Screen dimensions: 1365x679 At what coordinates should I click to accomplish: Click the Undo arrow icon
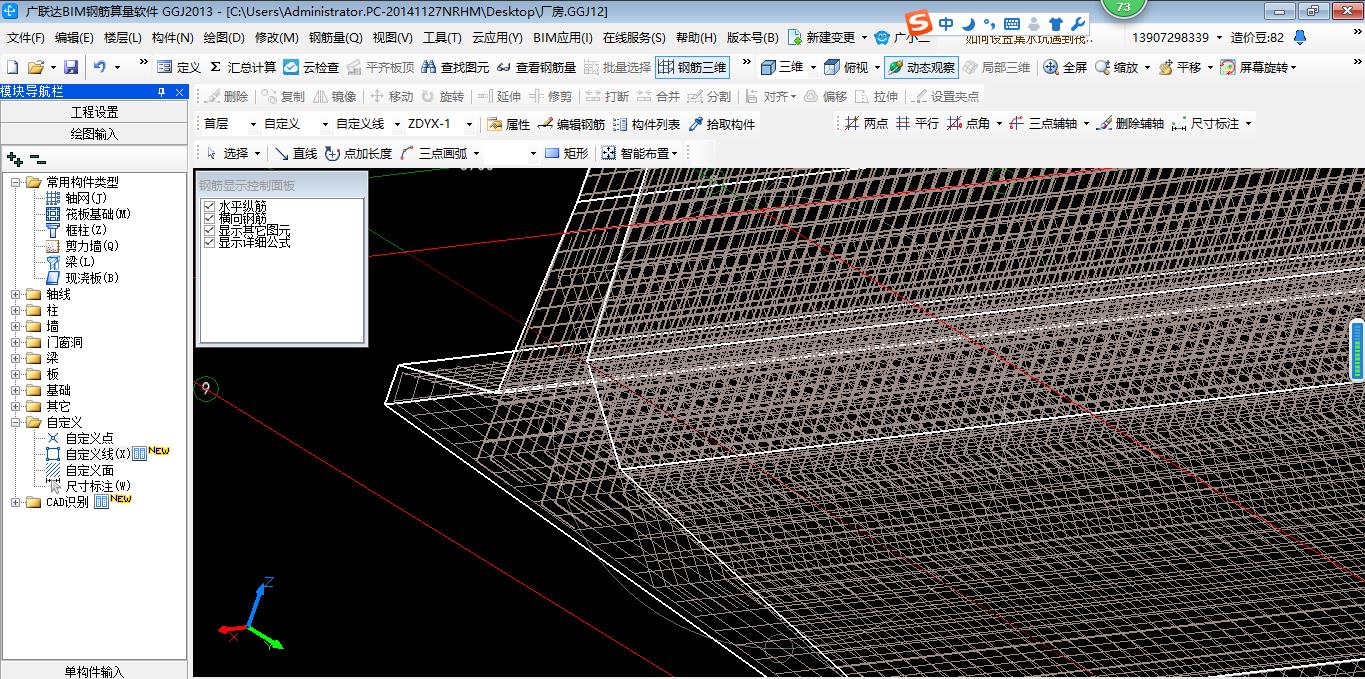[100, 67]
